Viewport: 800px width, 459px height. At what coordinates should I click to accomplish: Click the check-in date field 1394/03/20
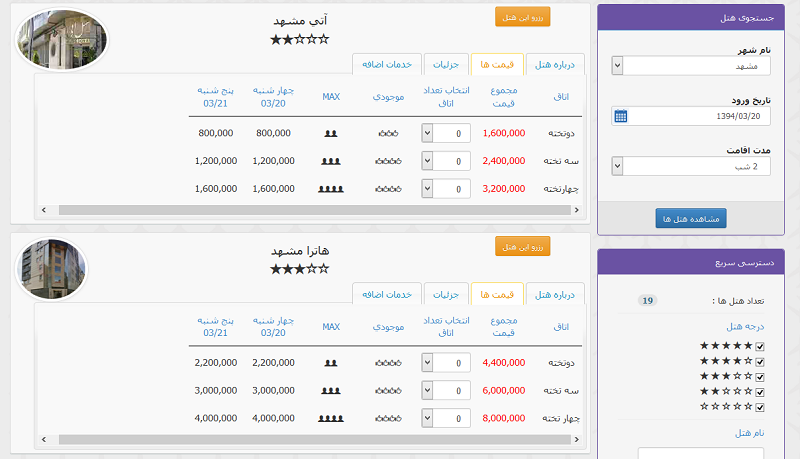691,116
